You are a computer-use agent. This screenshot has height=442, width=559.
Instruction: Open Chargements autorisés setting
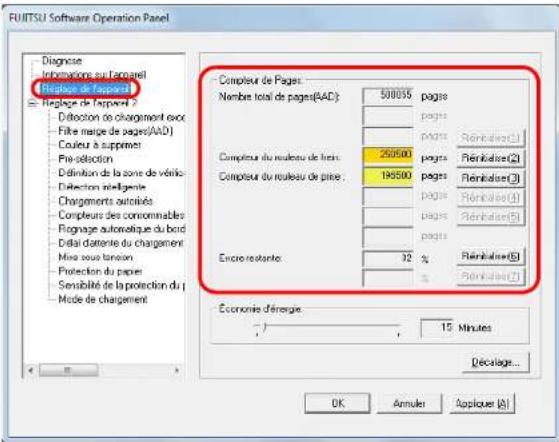[x=106, y=201]
